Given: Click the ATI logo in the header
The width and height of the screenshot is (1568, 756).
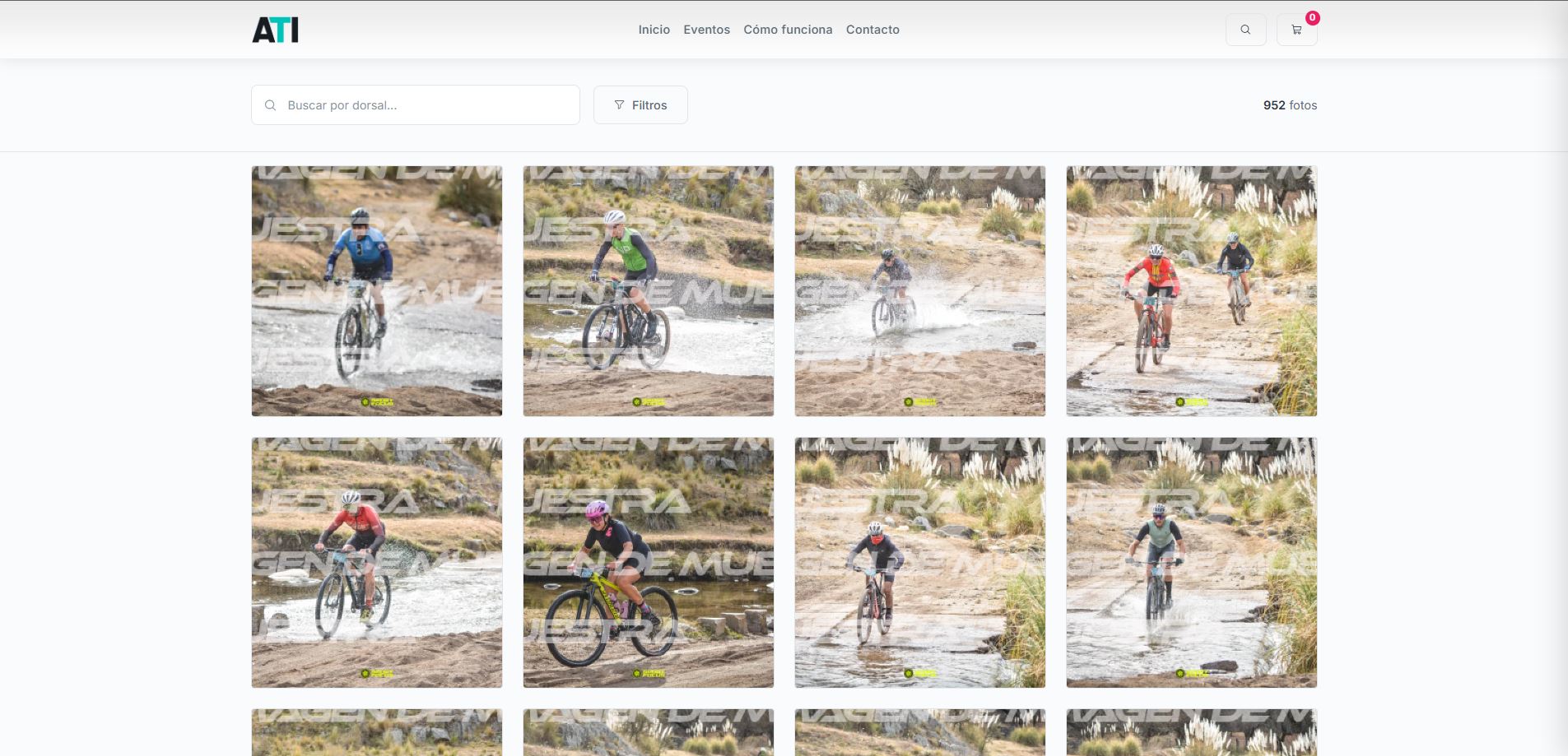Looking at the screenshot, I should [x=275, y=30].
